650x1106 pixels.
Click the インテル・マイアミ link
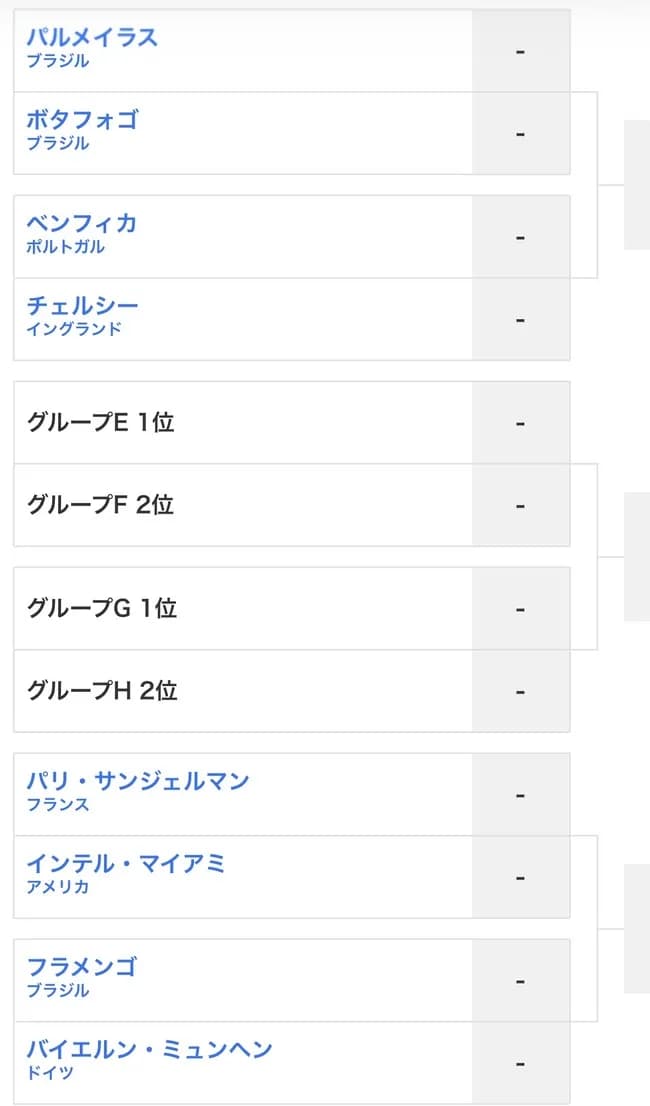[x=126, y=864]
